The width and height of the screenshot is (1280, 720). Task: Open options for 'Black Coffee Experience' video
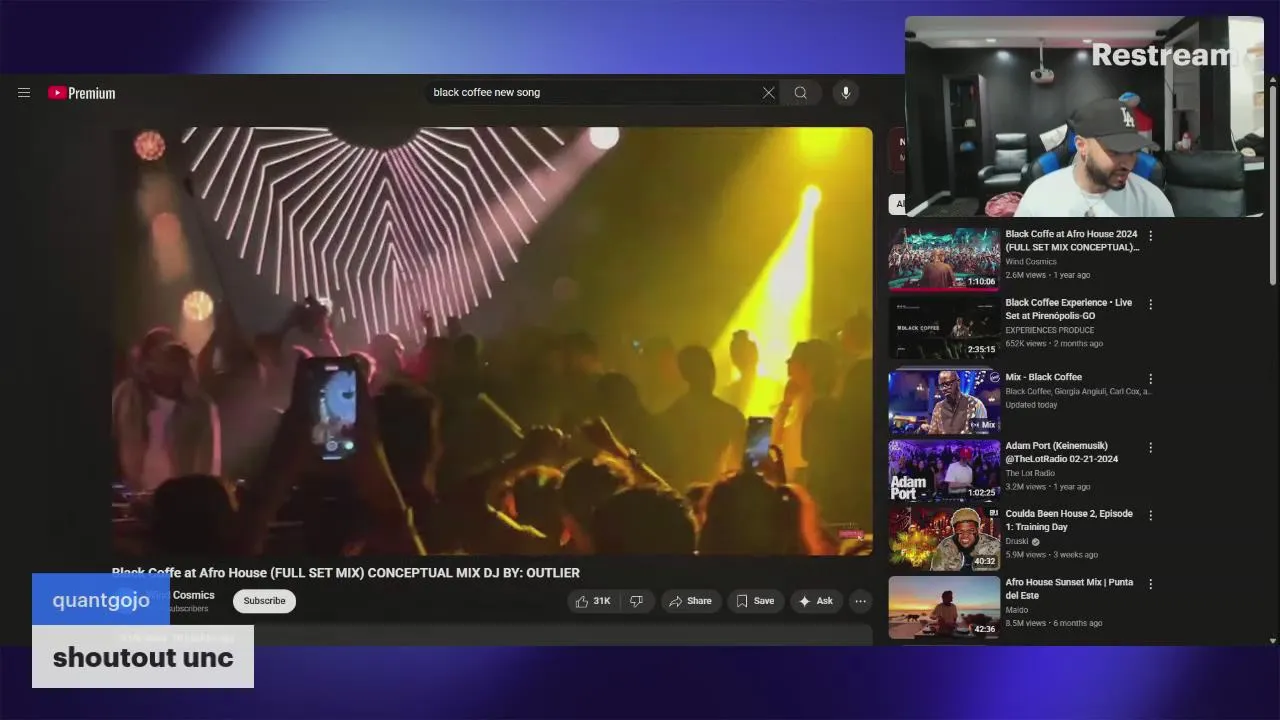pyautogui.click(x=1151, y=304)
